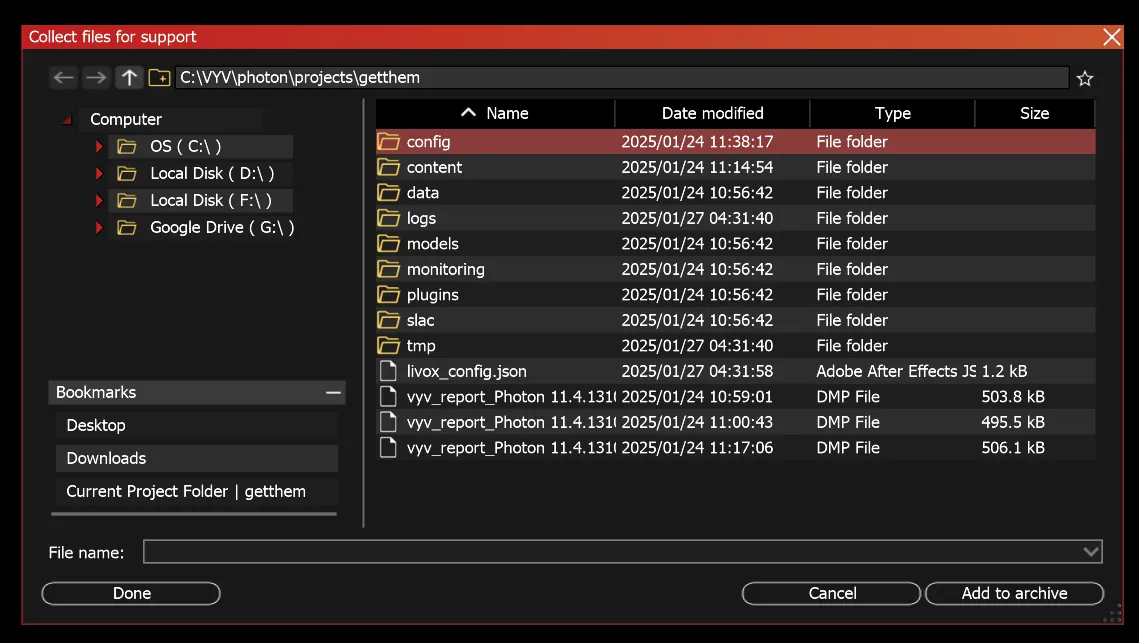Click the 506.1 kB size cell

[1013, 448]
